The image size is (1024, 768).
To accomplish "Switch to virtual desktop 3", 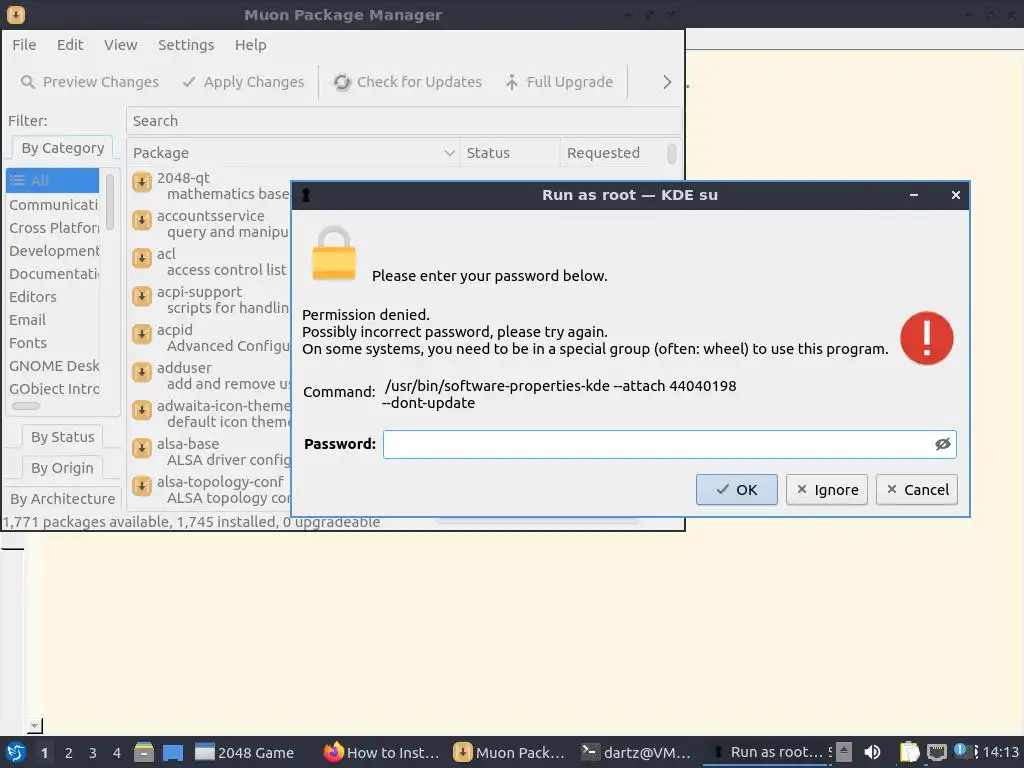I will click(x=93, y=753).
